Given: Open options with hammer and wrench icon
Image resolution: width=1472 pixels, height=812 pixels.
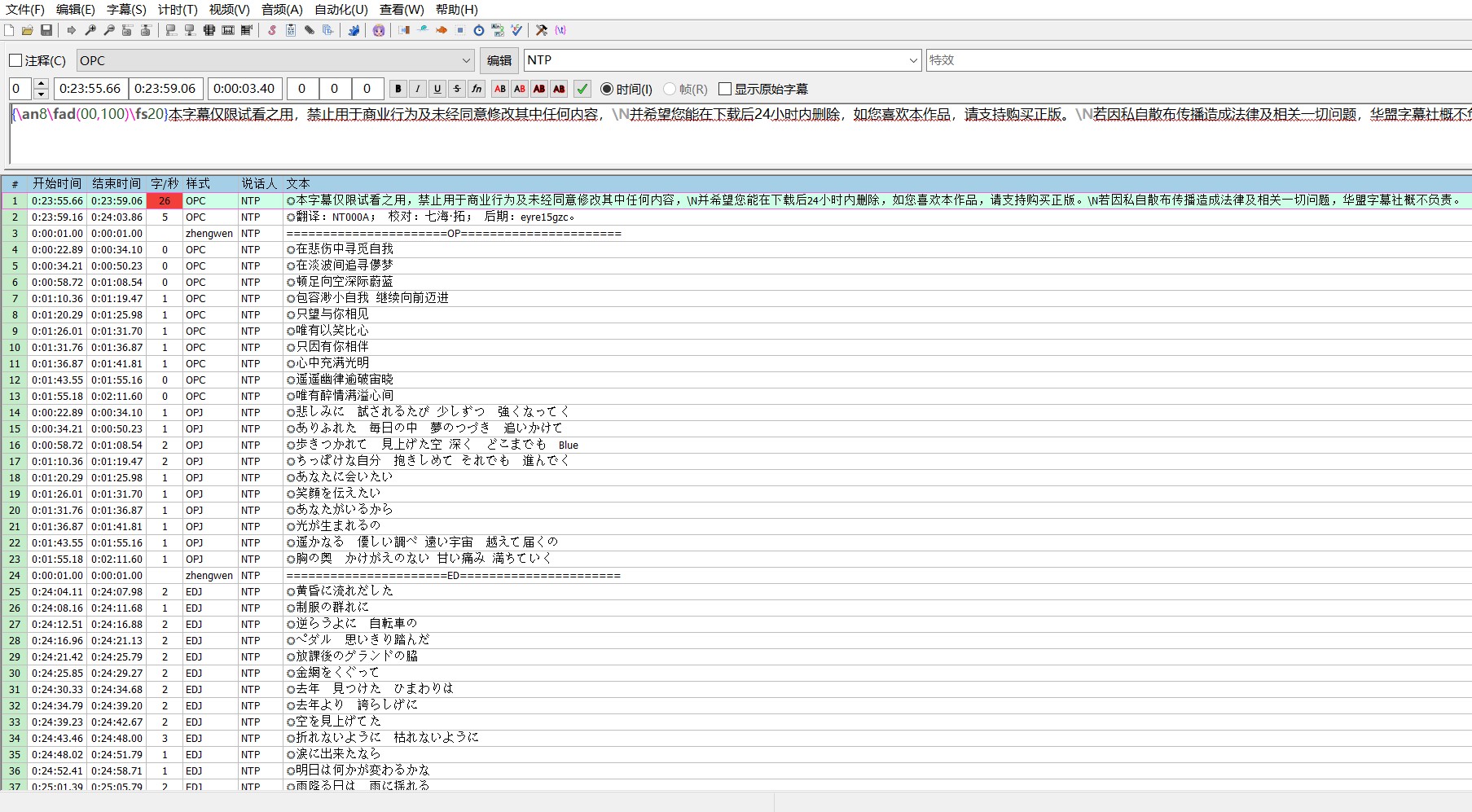Looking at the screenshot, I should [x=542, y=30].
